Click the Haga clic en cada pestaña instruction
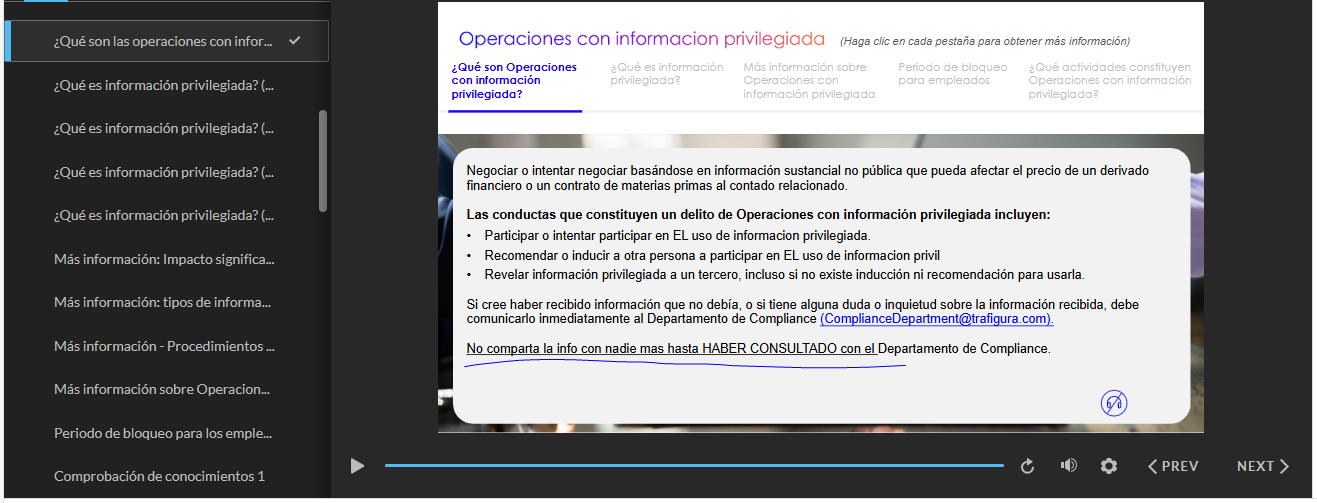Image resolution: width=1317 pixels, height=503 pixels. pyautogui.click(x=985, y=41)
